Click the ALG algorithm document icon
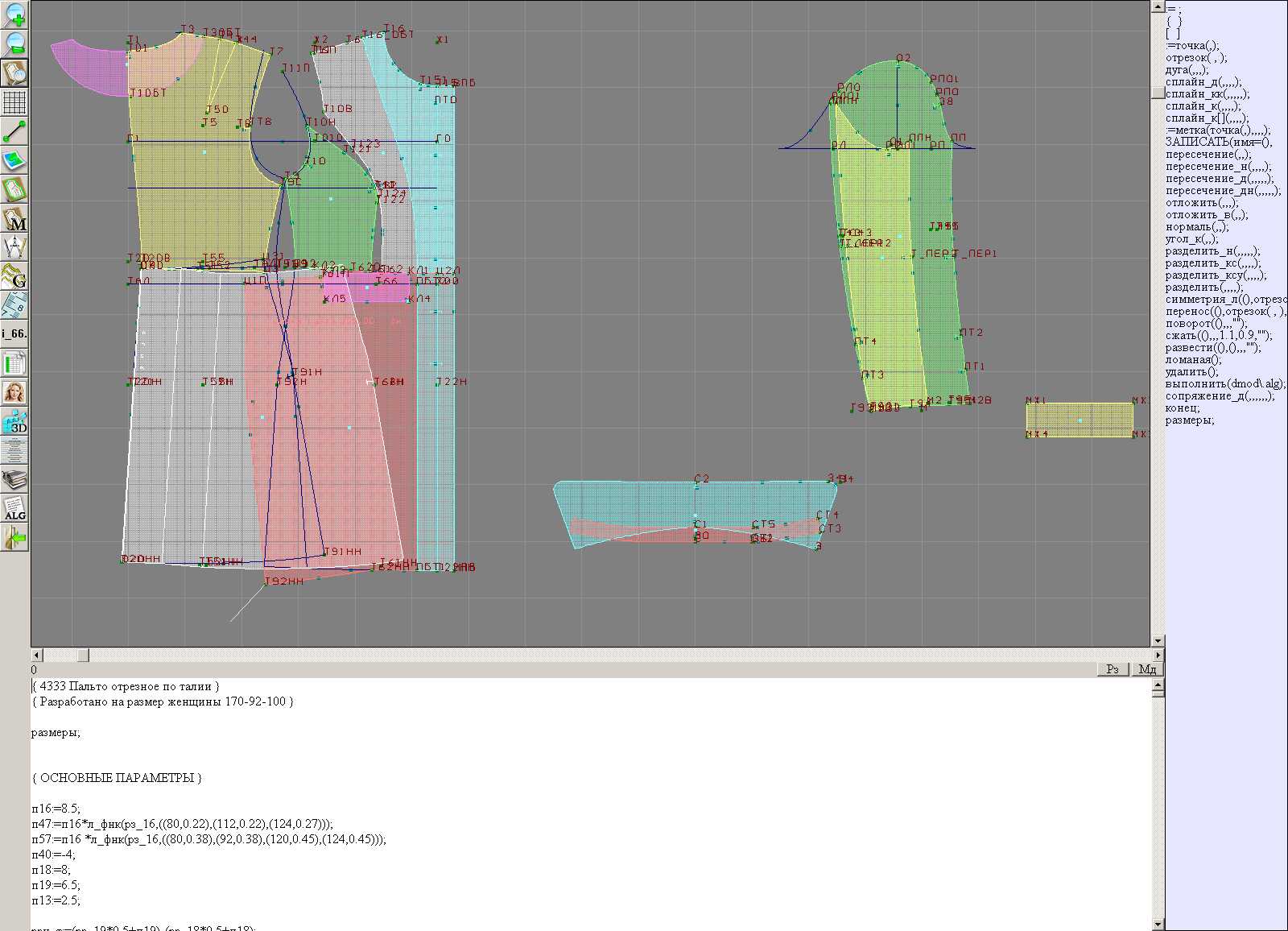 (14, 508)
